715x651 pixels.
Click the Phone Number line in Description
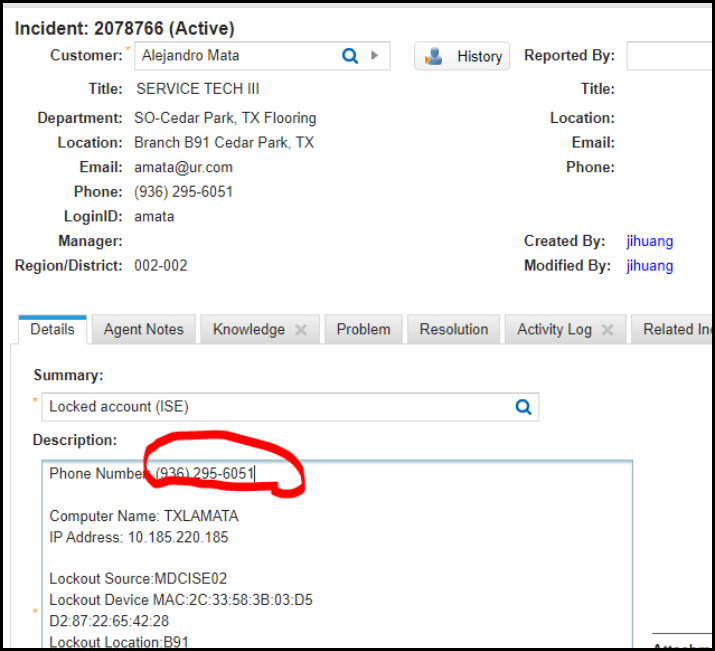150,473
